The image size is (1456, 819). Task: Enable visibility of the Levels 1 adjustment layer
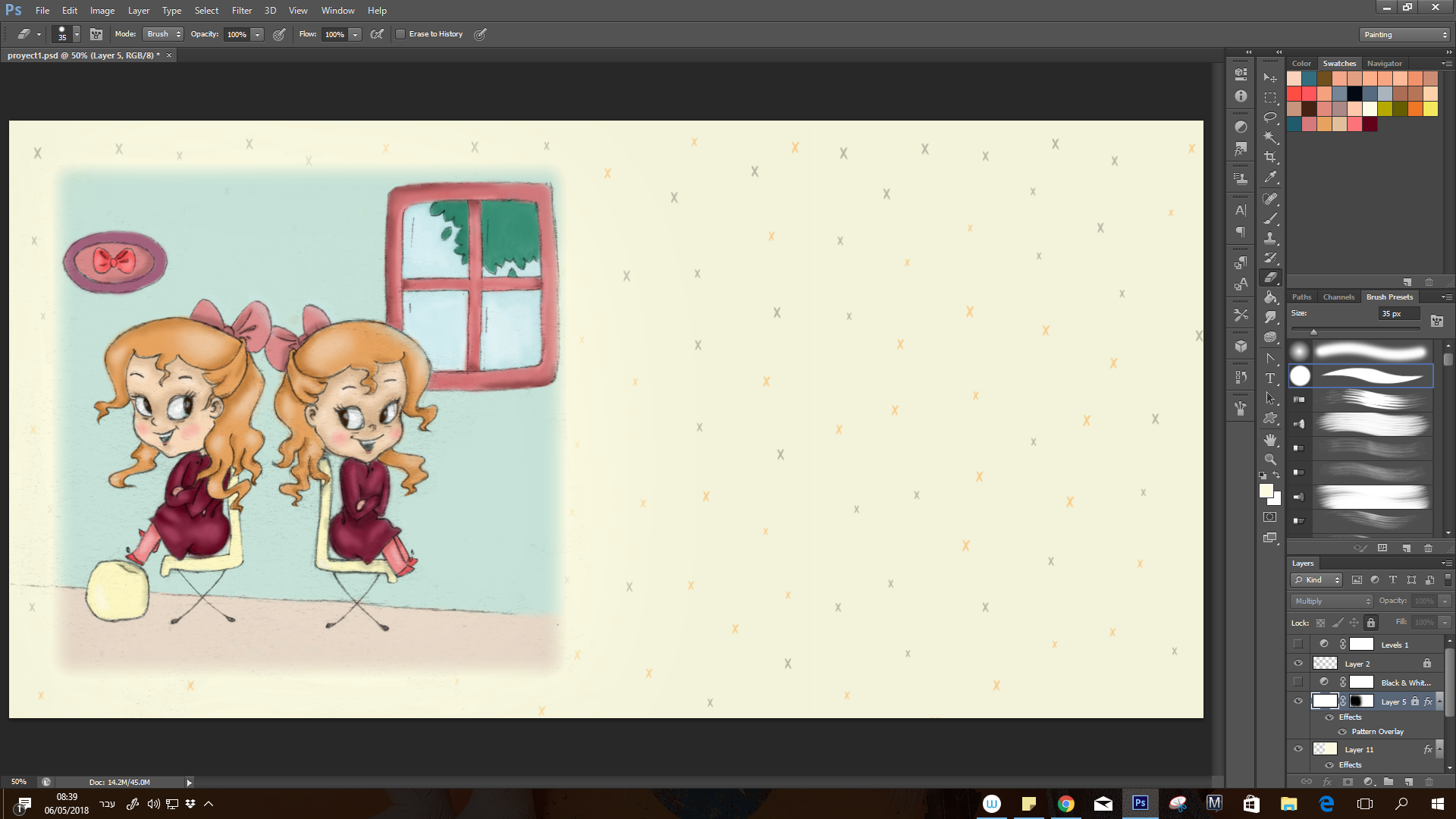click(x=1298, y=644)
